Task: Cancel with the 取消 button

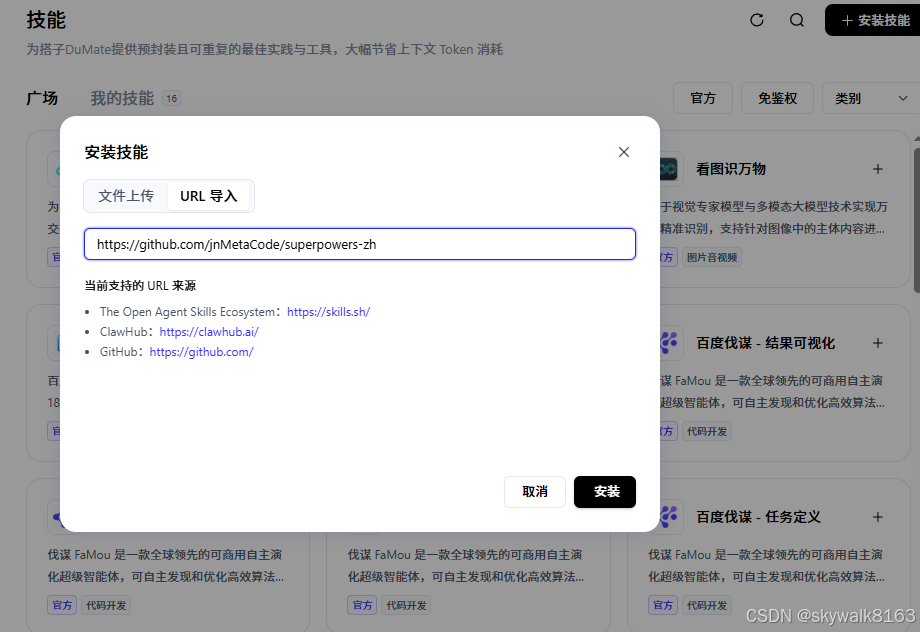Action: 535,491
